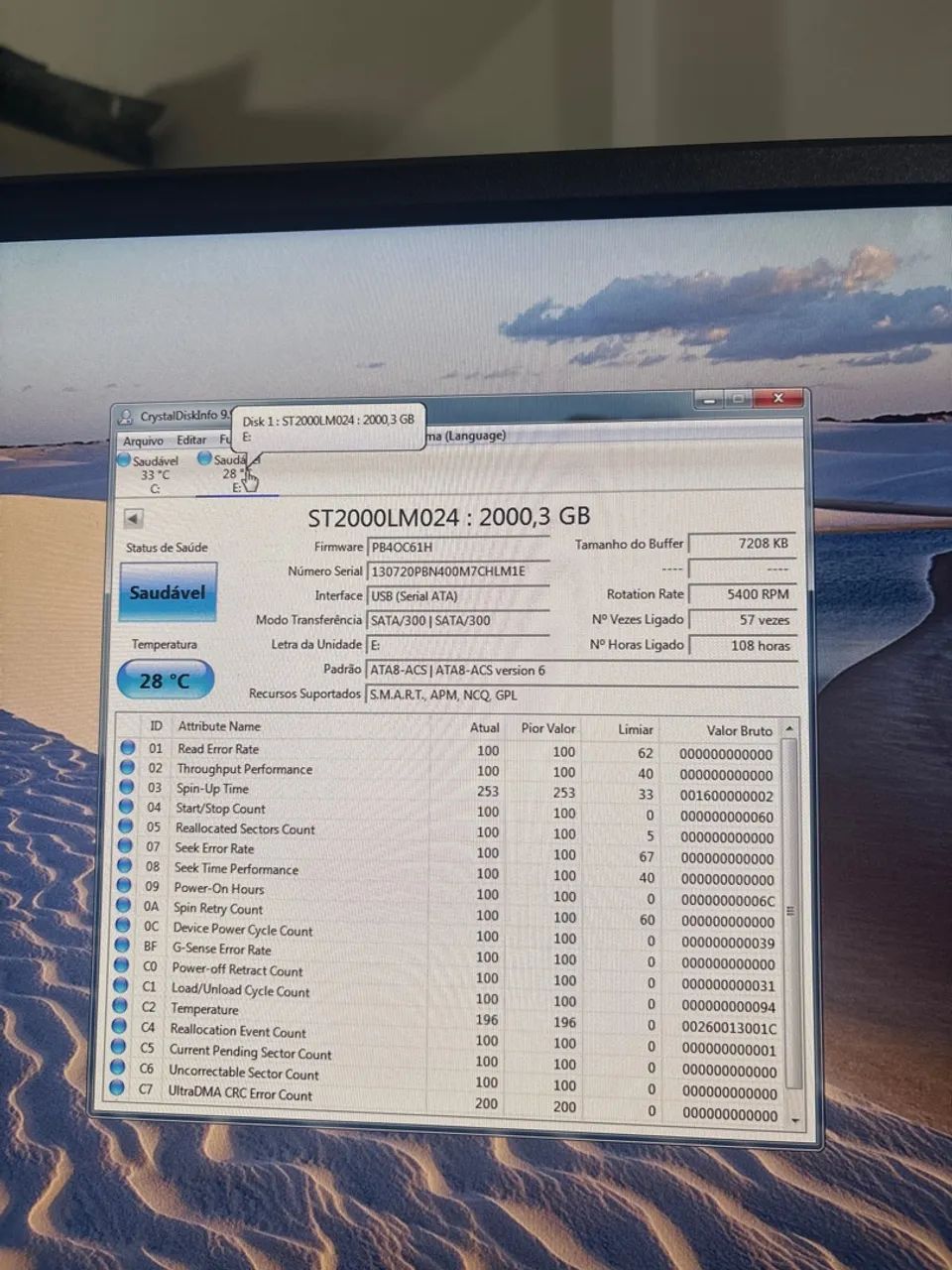Image resolution: width=952 pixels, height=1270 pixels.
Task: Click the attribute list scroll up arrow
Action: [x=789, y=729]
